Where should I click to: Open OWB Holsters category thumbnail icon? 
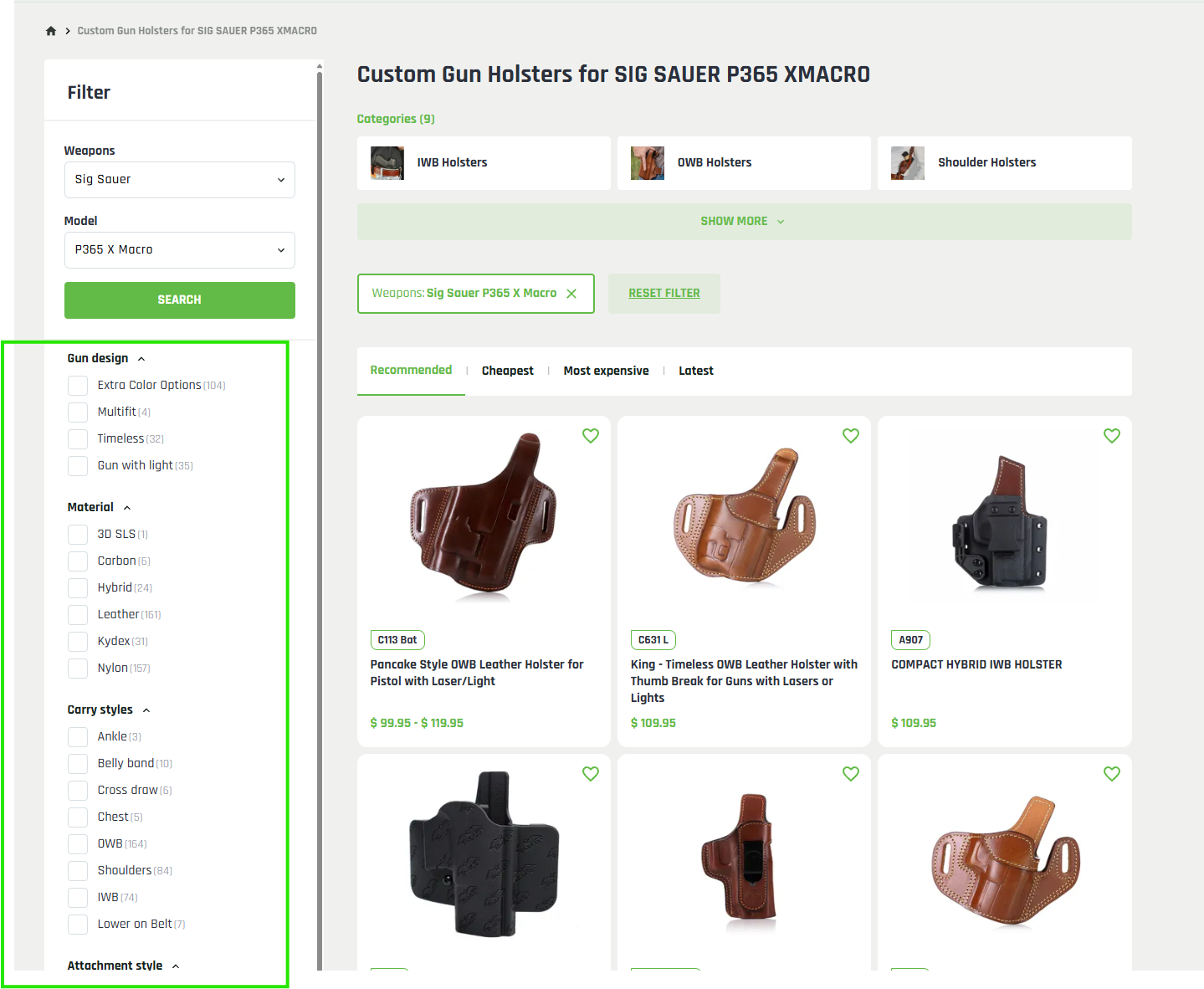[648, 163]
